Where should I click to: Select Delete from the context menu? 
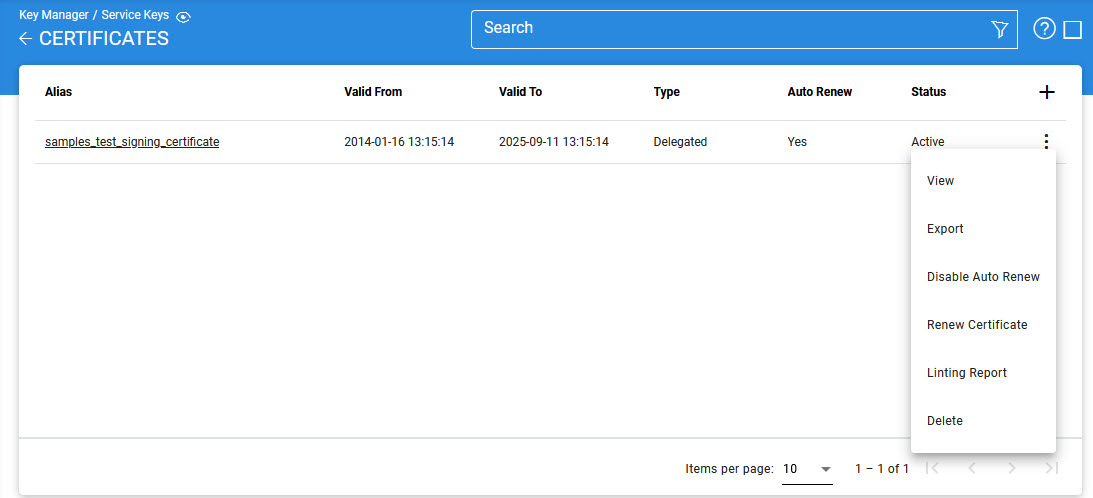point(945,421)
